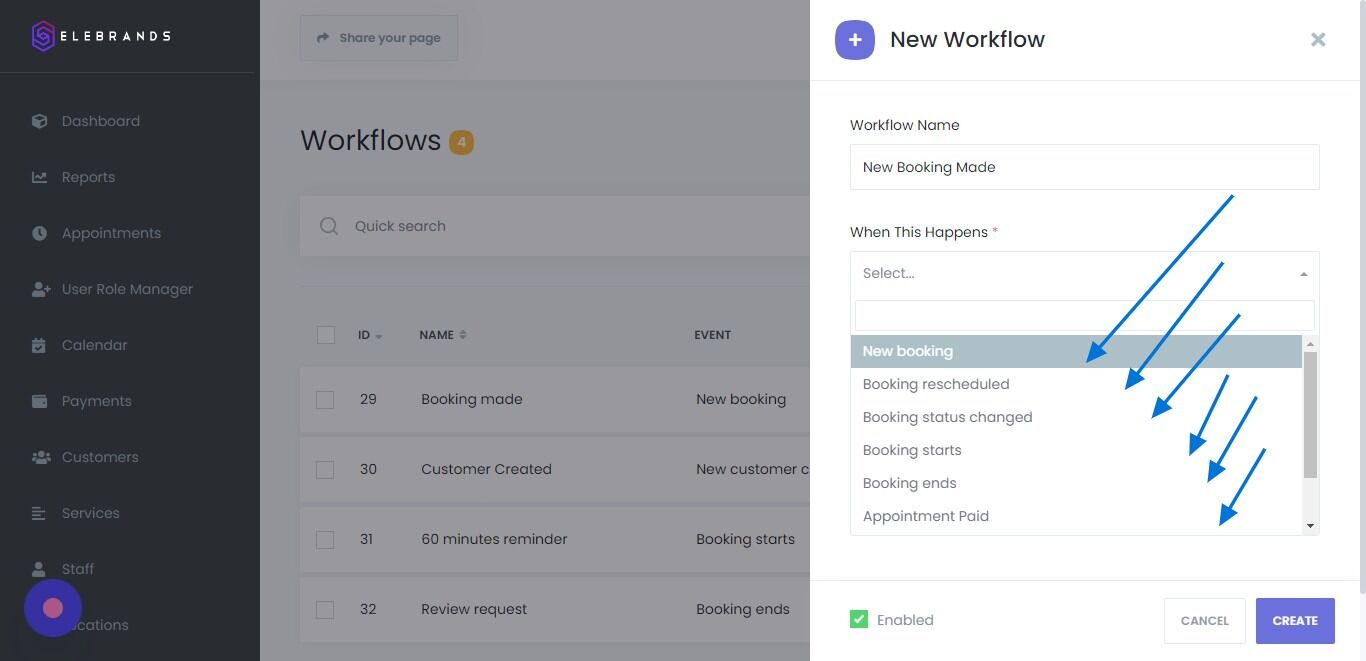Click the dropdown list scrollbar thumb

(1310, 414)
